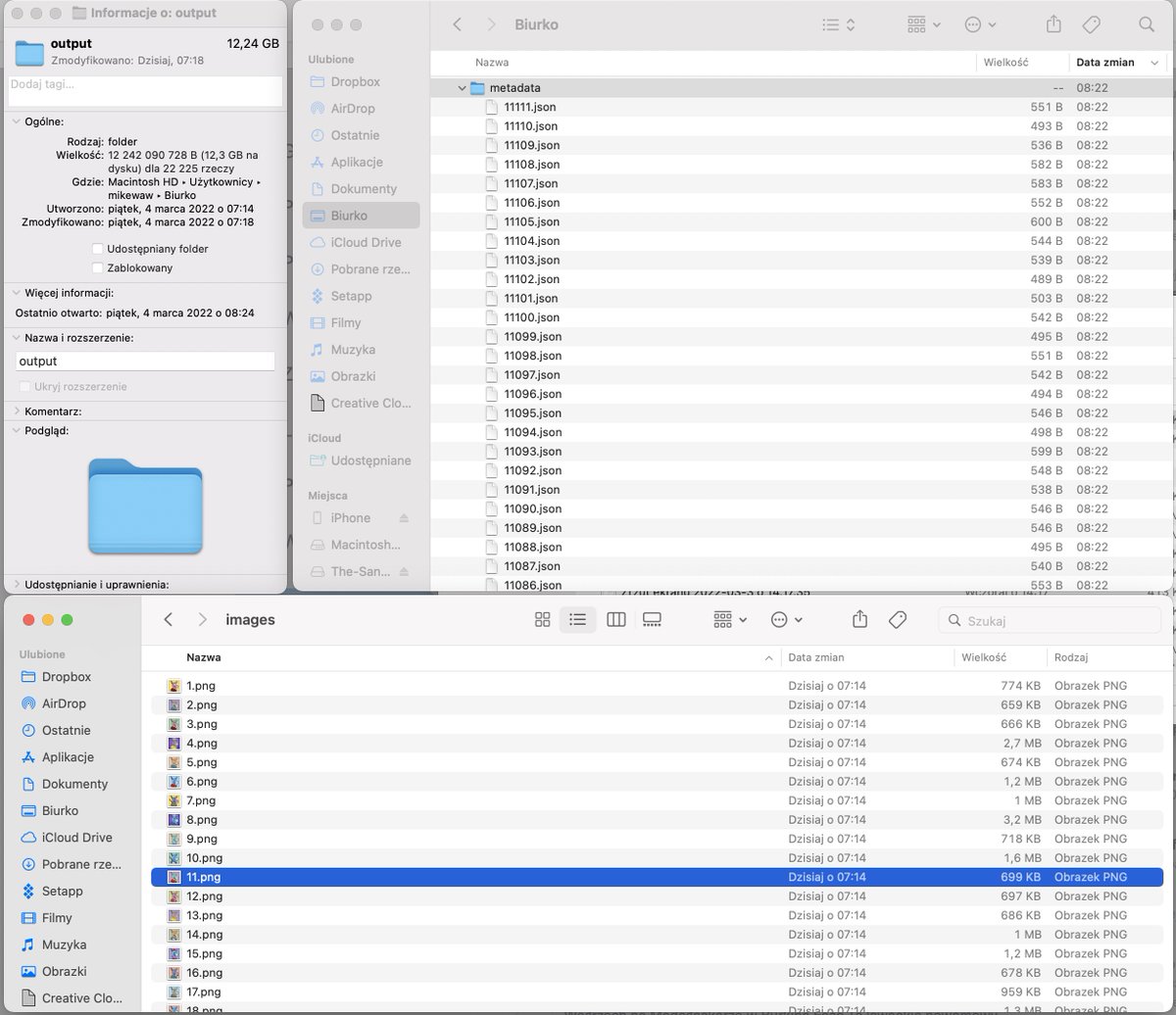Click the tag icon in Biurko window toolbar
The image size is (1176, 1015).
pyautogui.click(x=1091, y=24)
